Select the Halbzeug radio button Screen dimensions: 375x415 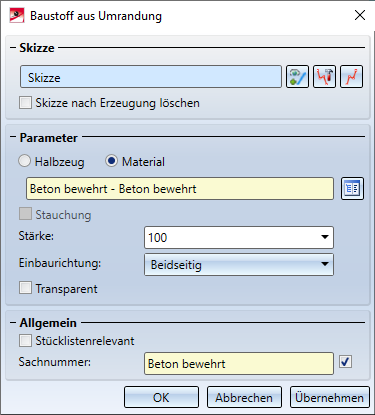(25, 161)
